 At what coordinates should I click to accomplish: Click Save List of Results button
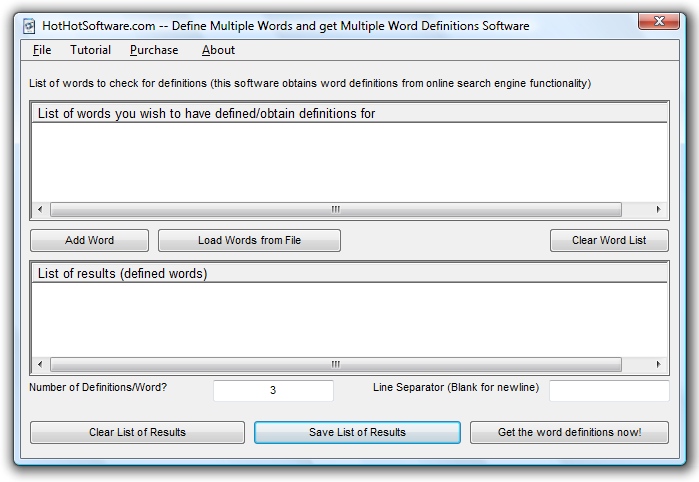tap(357, 433)
